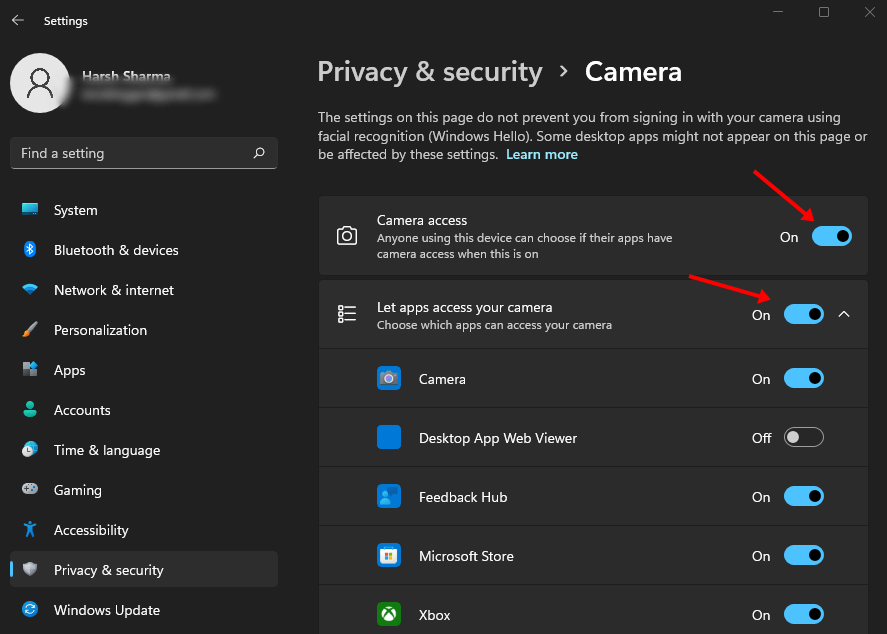Screen dimensions: 887x634
Task: Disable camera access for Xbox
Action: point(803,614)
